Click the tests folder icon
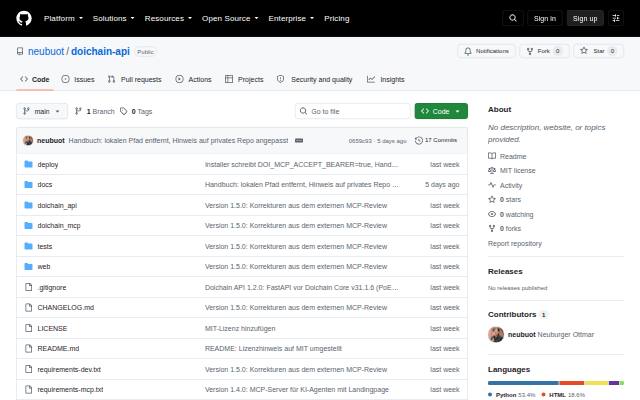Screen dimensions: 640x400 click(x=28, y=246)
